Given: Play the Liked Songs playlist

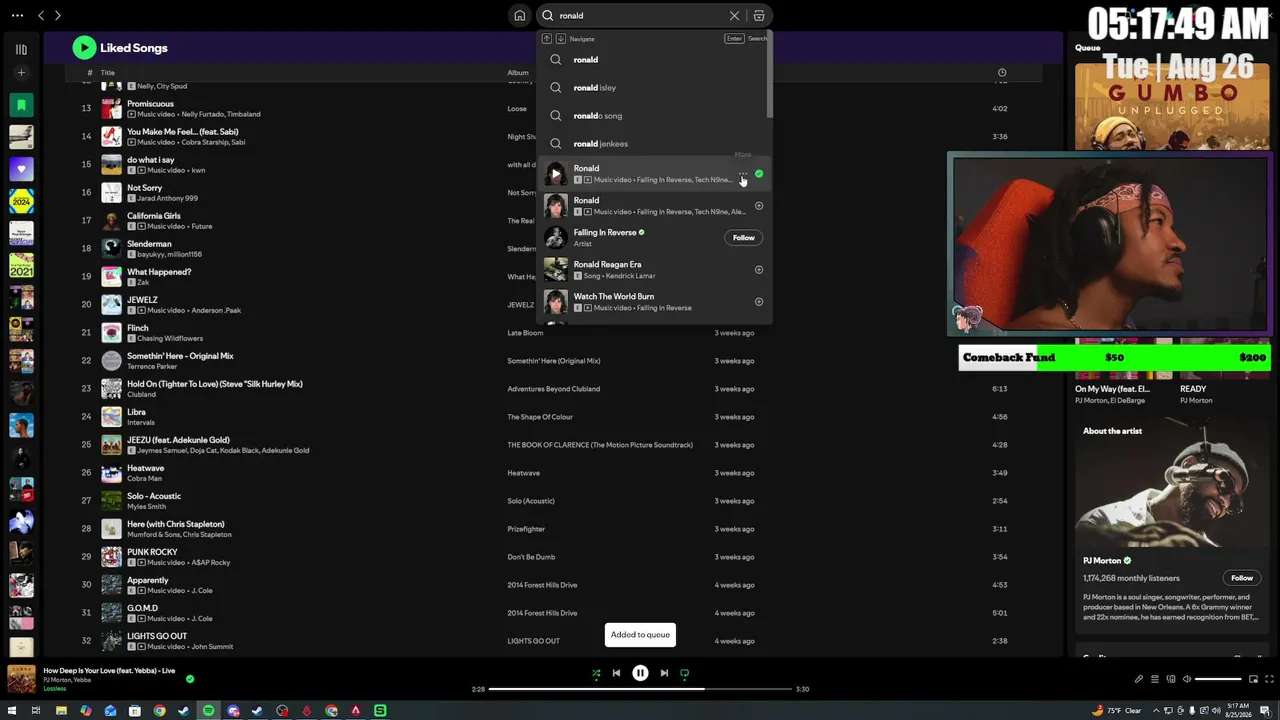Looking at the screenshot, I should (x=84, y=48).
